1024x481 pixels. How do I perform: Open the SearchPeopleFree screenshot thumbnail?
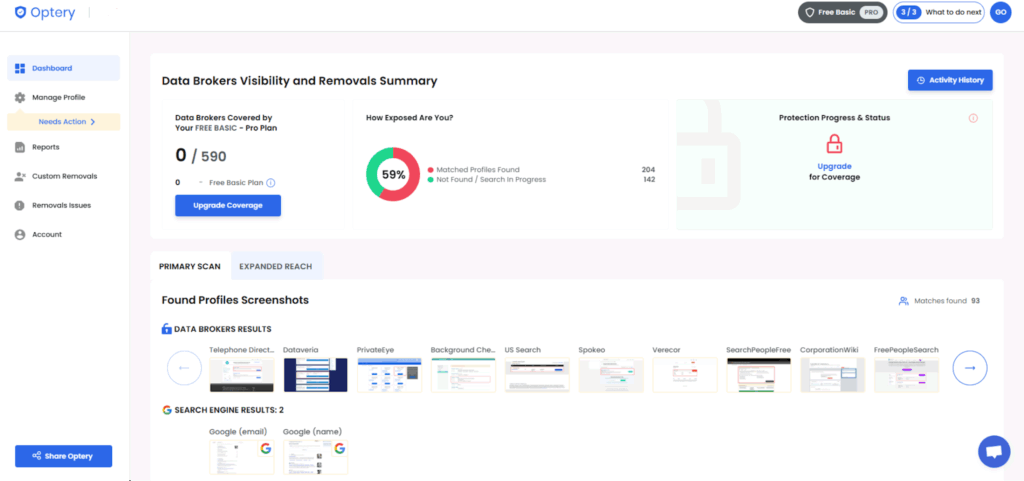758,375
